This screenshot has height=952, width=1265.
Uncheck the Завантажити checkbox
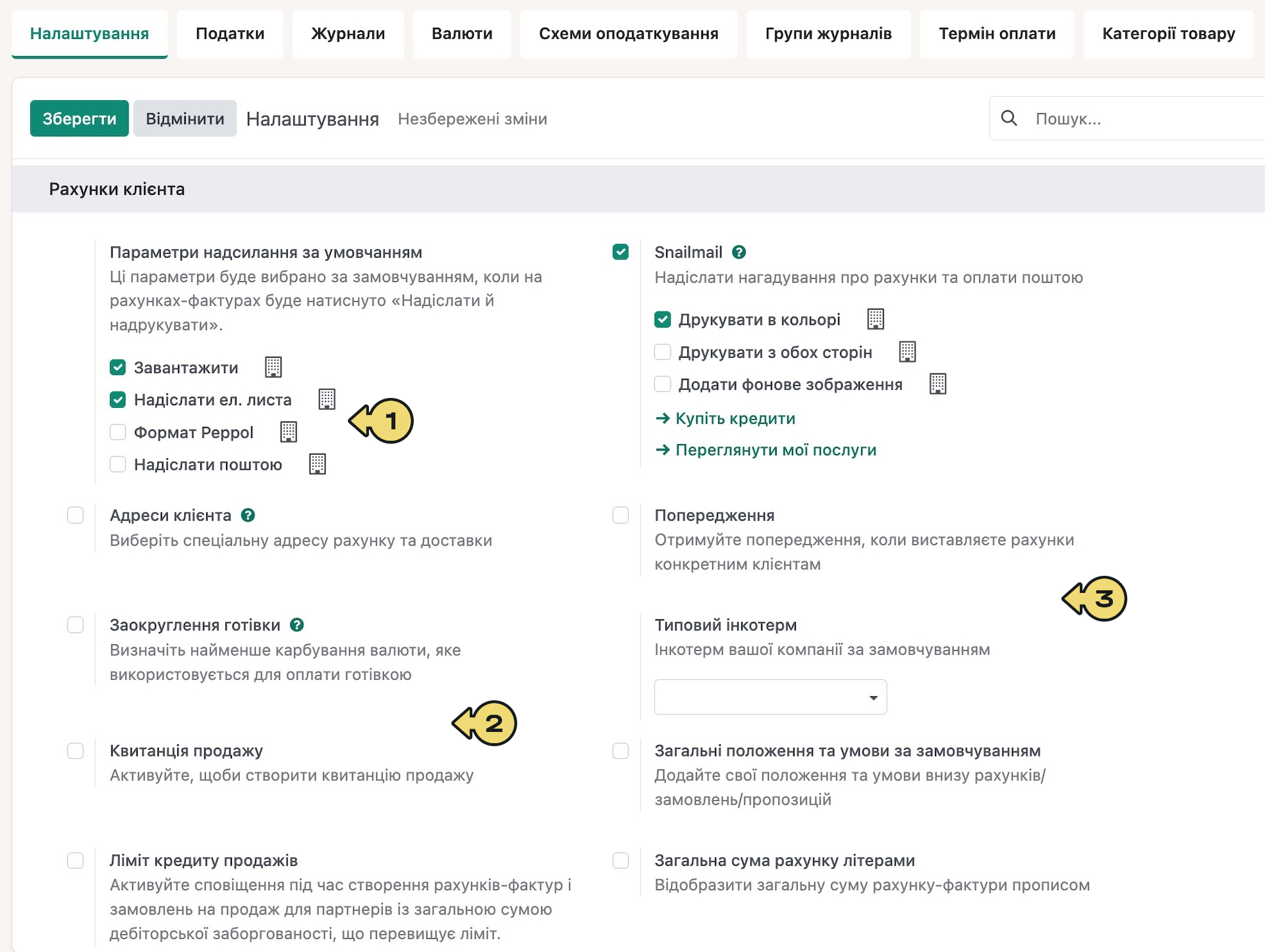[118, 367]
